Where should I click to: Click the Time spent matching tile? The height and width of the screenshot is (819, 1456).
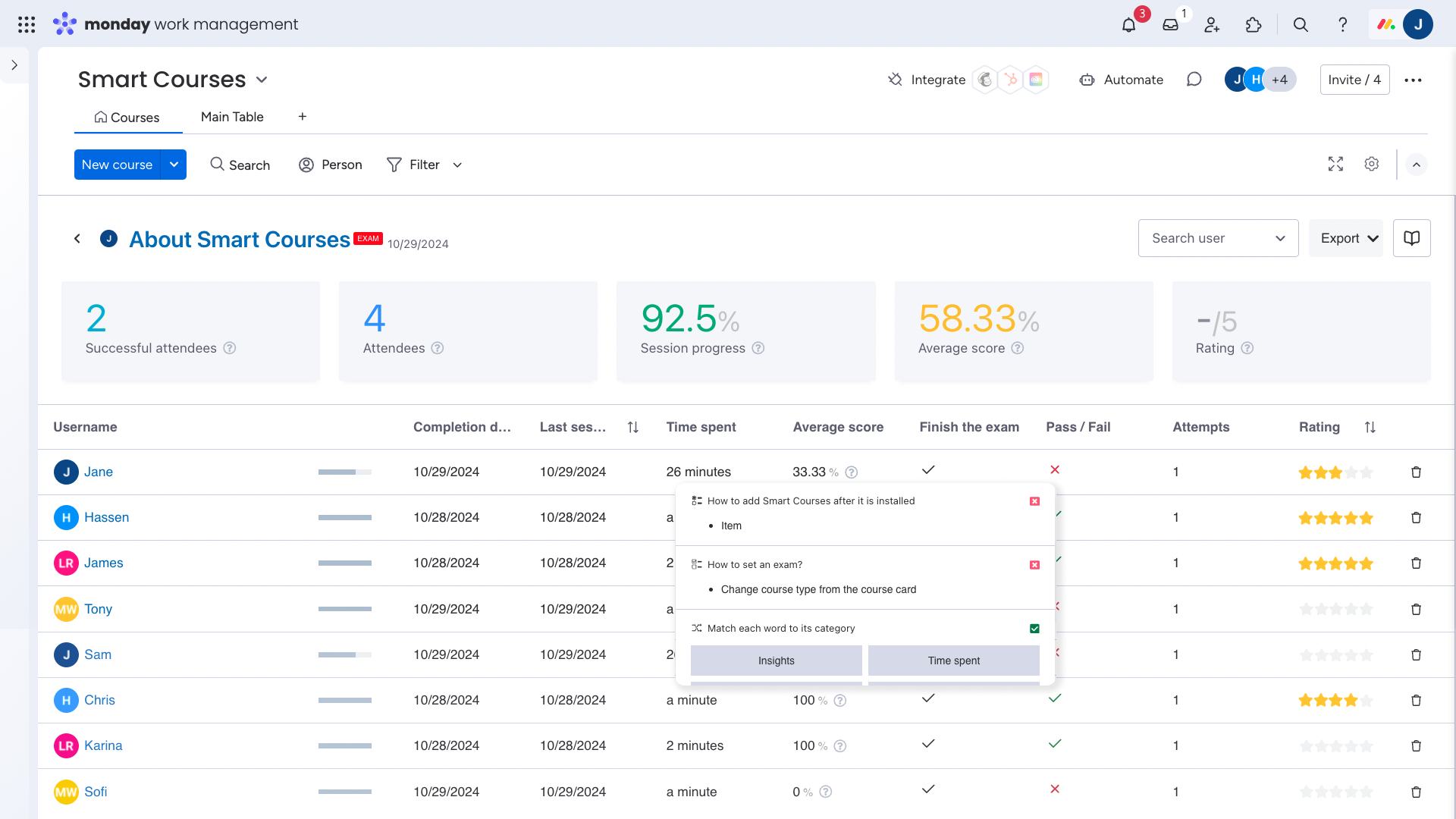954,661
